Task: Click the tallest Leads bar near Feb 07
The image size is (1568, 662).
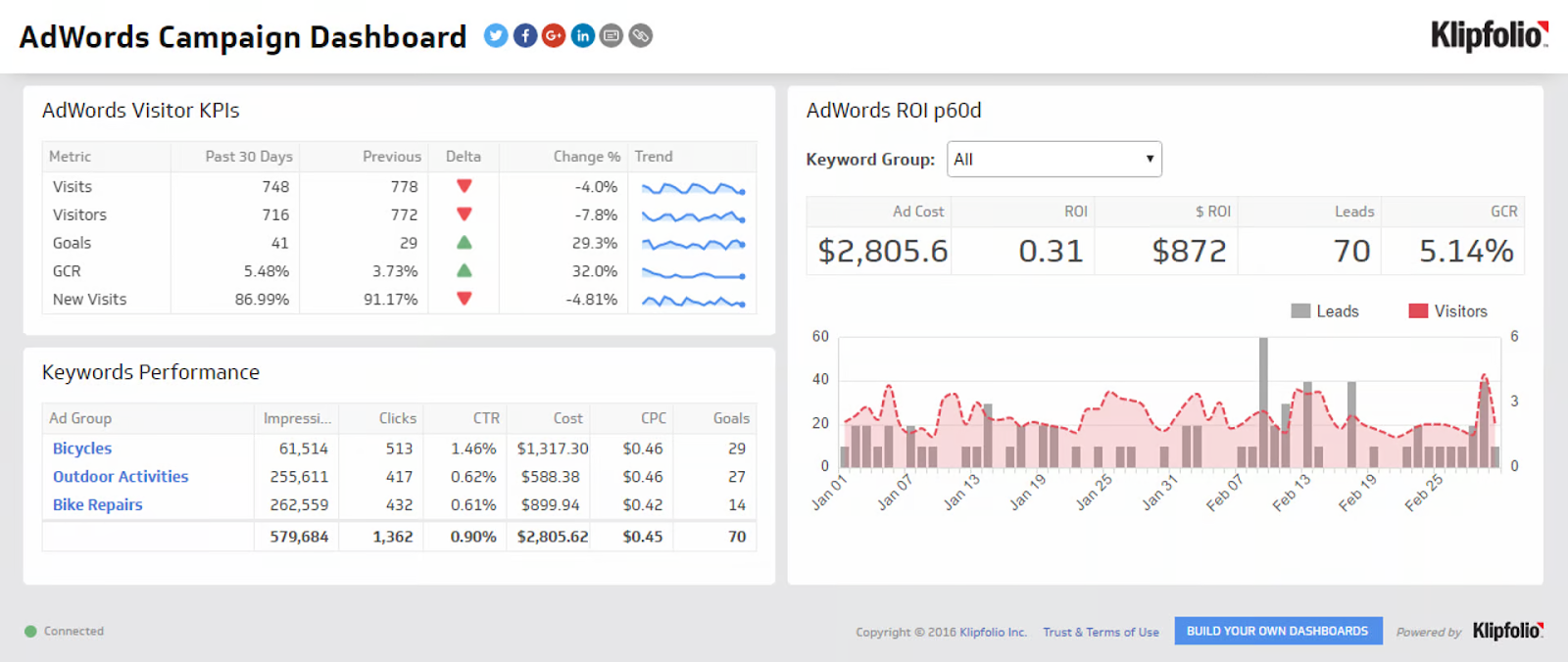Action: click(x=1263, y=402)
